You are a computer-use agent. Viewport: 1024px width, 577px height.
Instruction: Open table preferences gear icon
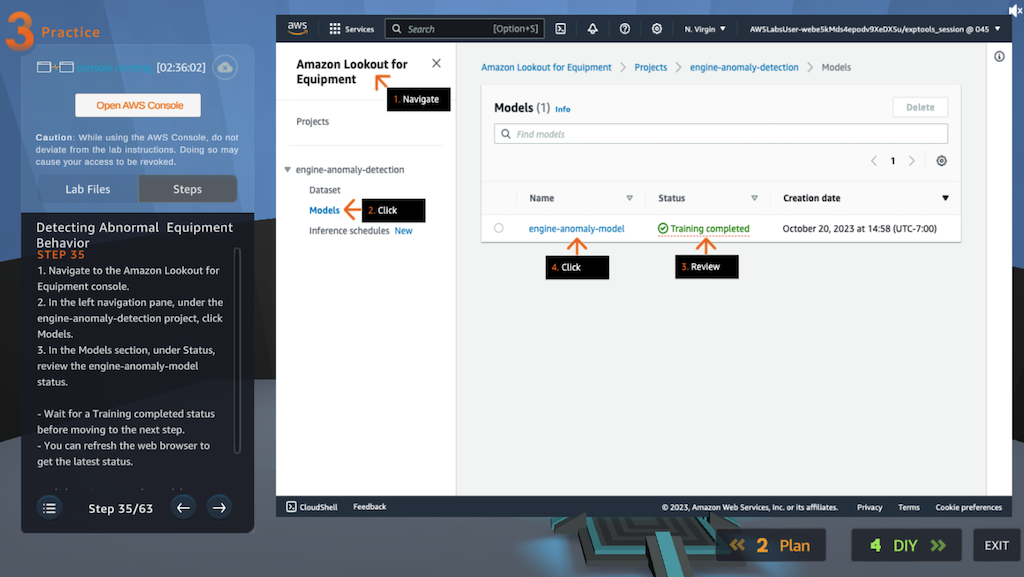click(x=941, y=161)
